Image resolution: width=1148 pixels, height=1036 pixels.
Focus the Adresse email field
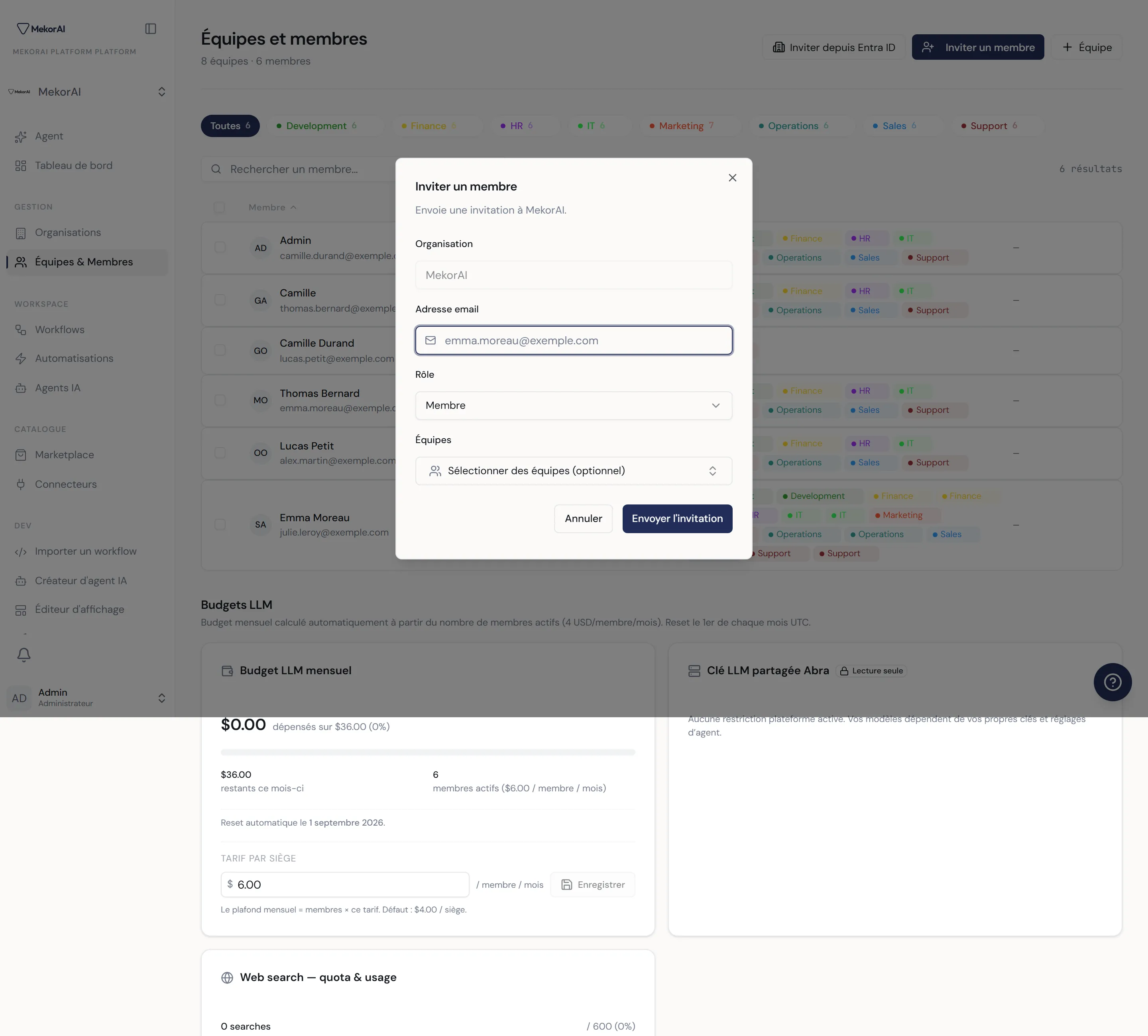point(574,340)
